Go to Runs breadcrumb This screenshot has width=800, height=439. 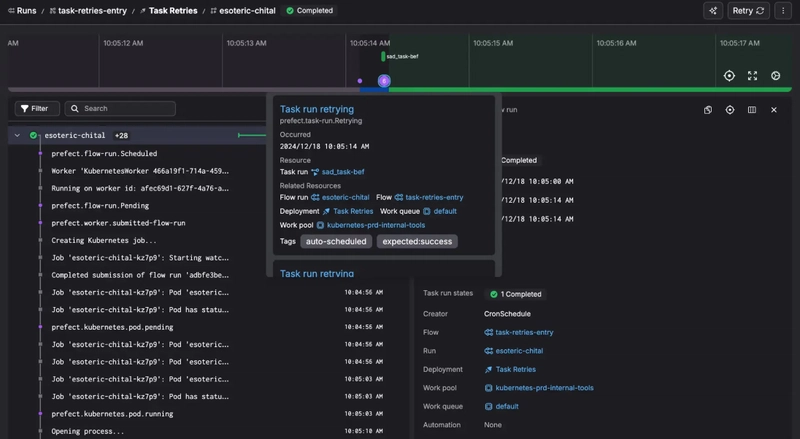click(x=22, y=11)
